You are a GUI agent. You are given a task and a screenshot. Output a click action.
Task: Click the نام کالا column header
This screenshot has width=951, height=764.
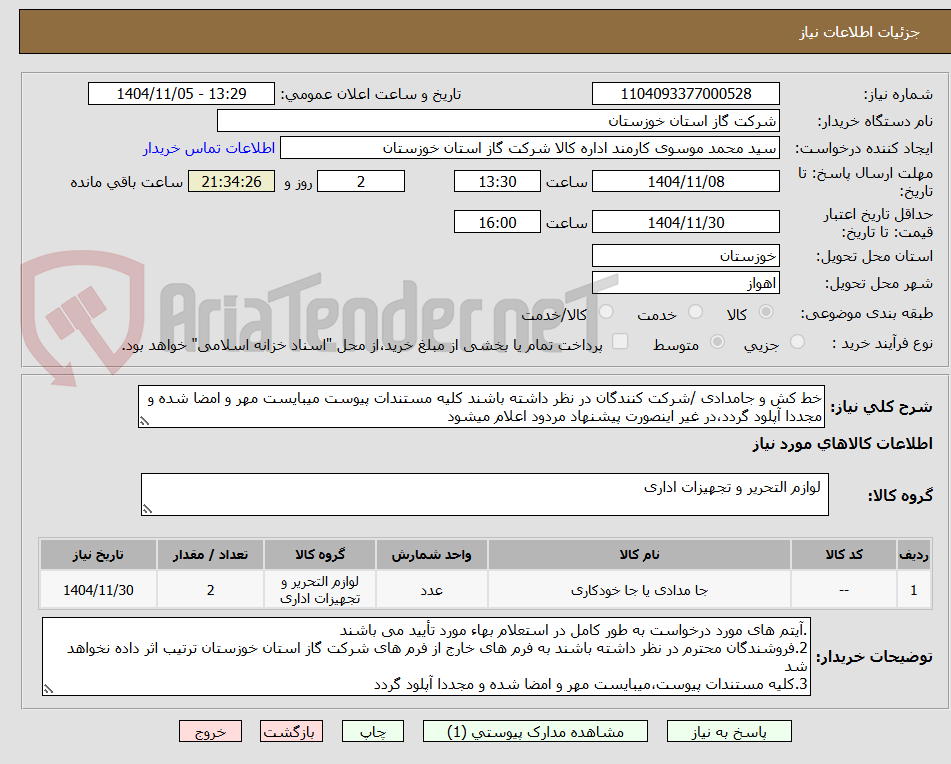[639, 555]
